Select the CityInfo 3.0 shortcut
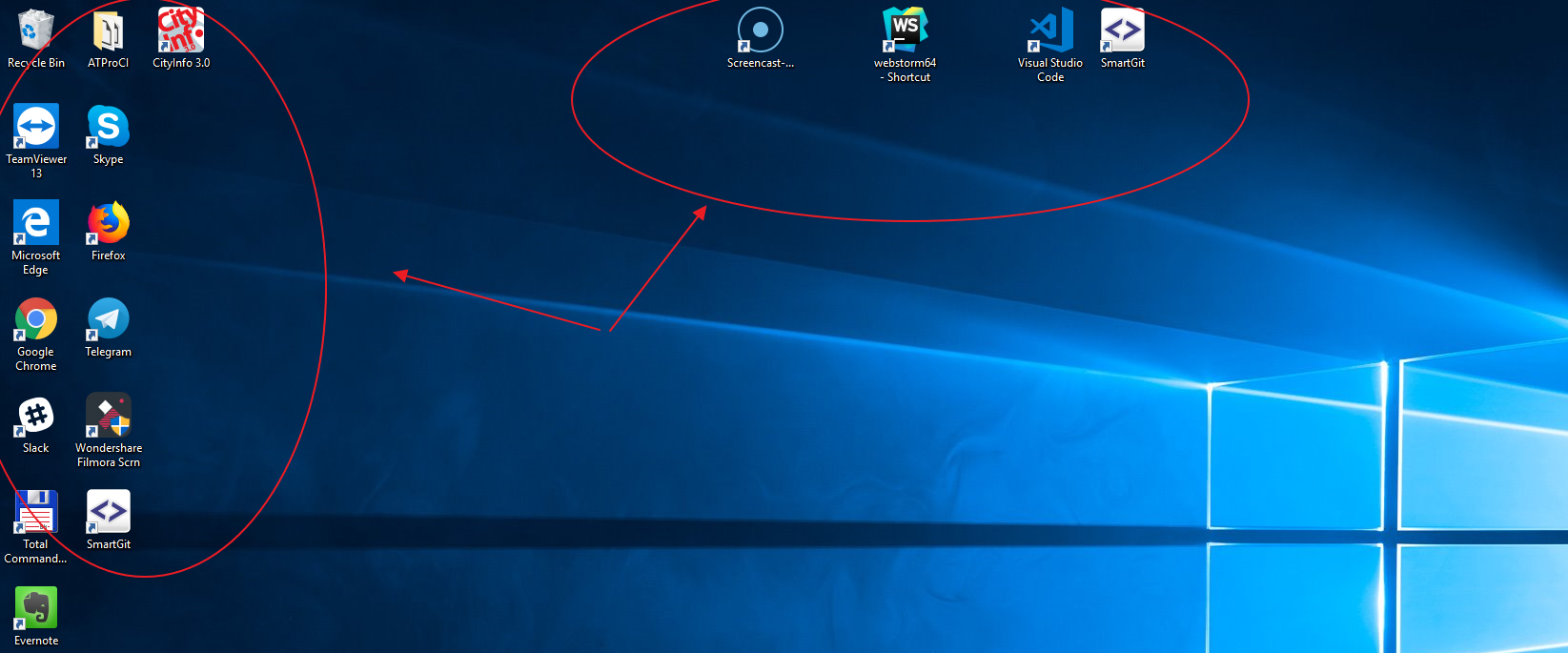 (x=181, y=31)
